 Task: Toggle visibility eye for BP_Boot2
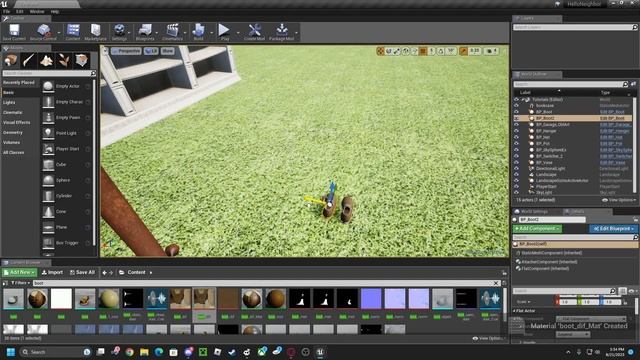[516, 118]
